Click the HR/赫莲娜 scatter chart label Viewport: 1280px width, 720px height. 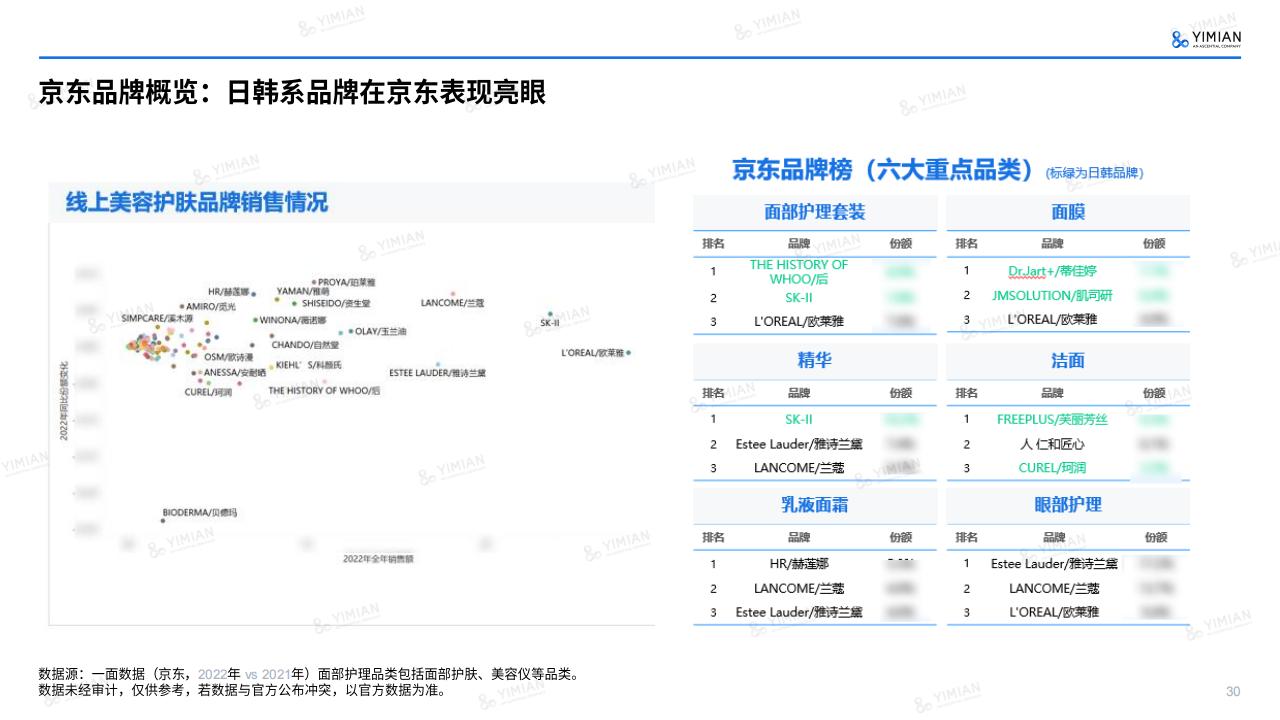228,291
